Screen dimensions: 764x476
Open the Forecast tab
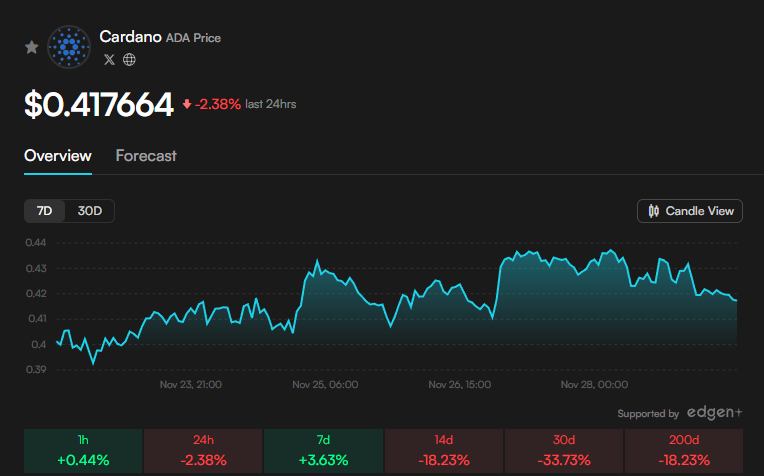(146, 156)
